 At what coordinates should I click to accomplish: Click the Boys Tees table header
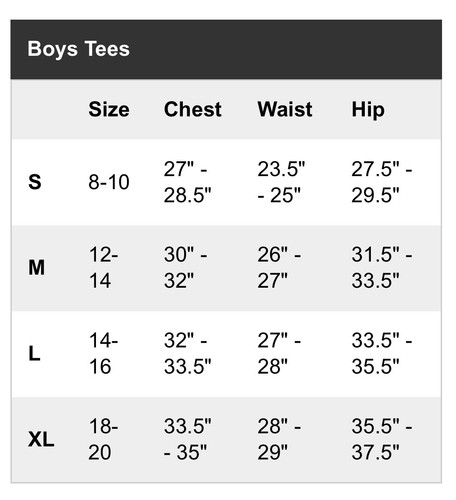(78, 49)
